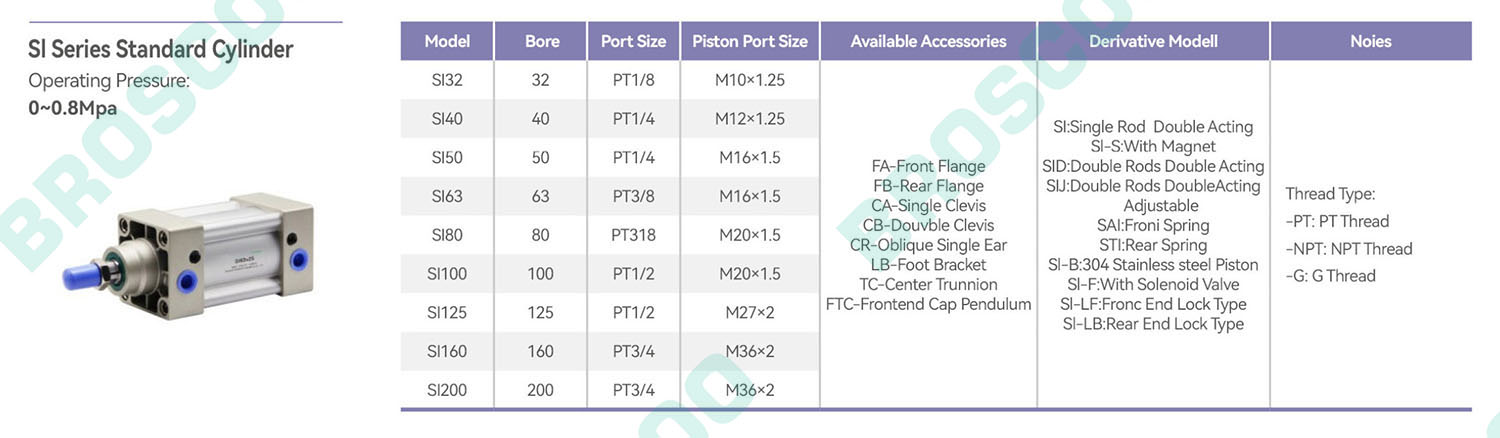Select the SI200 model cell
Screen dimensions: 1500x438
click(447, 390)
